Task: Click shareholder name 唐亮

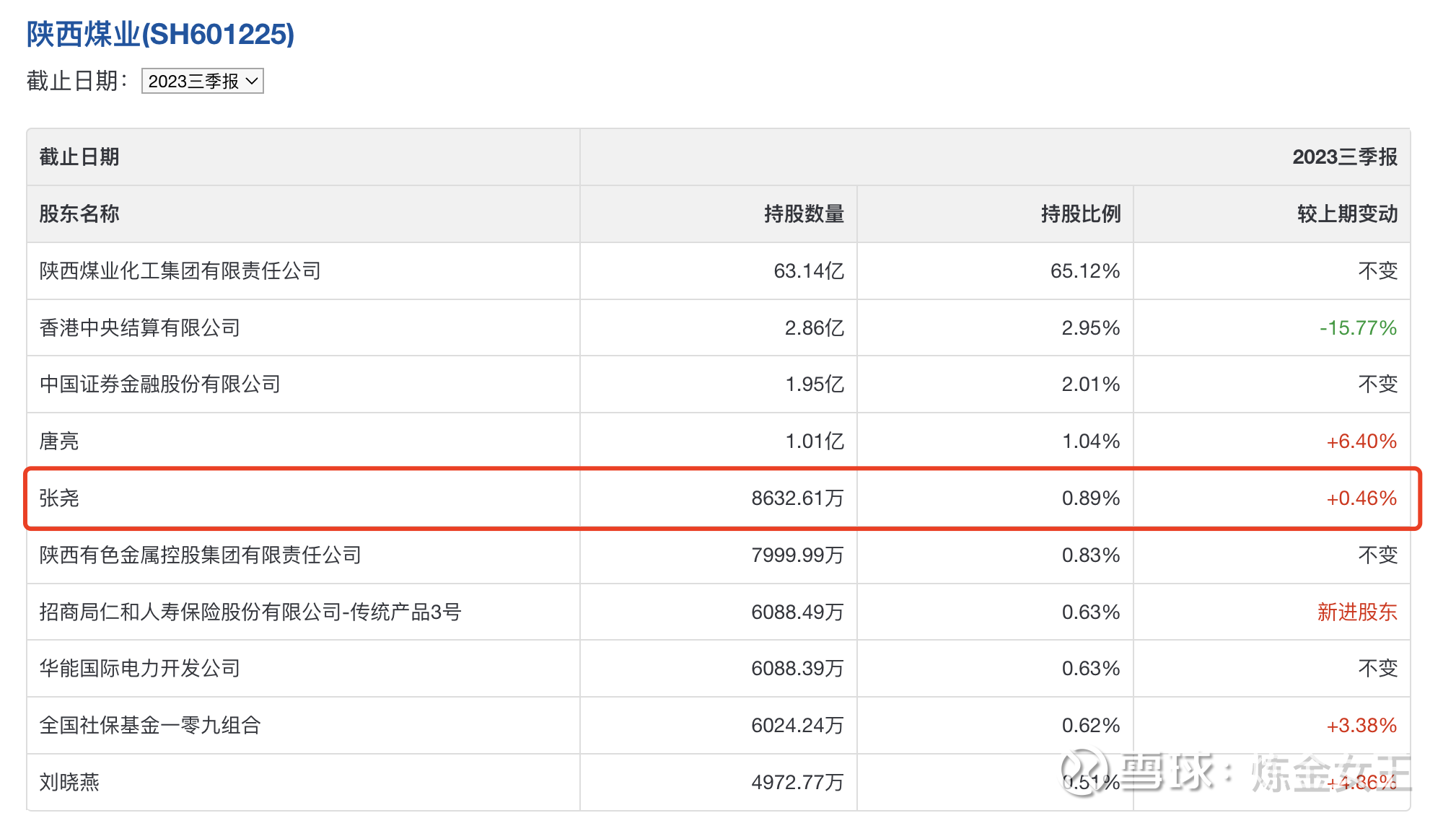Action: pos(59,441)
